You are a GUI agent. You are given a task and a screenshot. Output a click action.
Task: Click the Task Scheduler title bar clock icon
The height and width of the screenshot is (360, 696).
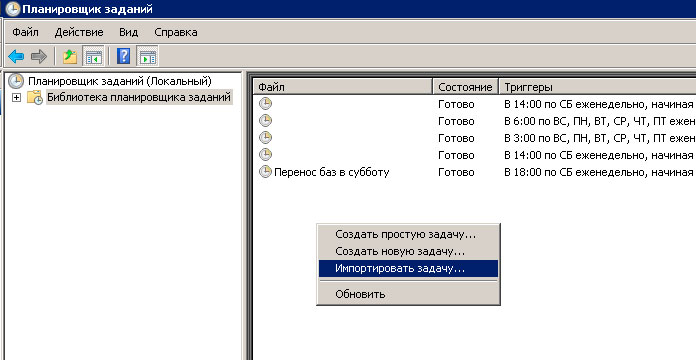click(12, 9)
